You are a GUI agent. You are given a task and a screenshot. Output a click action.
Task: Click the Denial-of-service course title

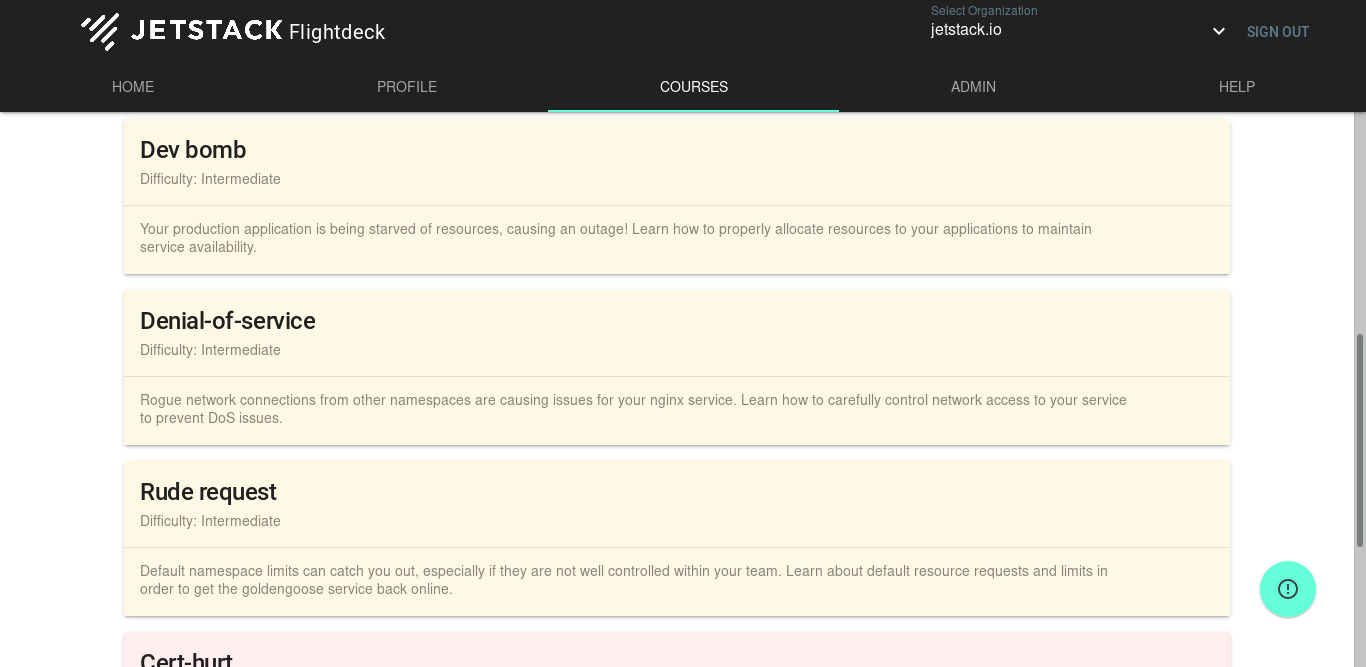(x=227, y=321)
